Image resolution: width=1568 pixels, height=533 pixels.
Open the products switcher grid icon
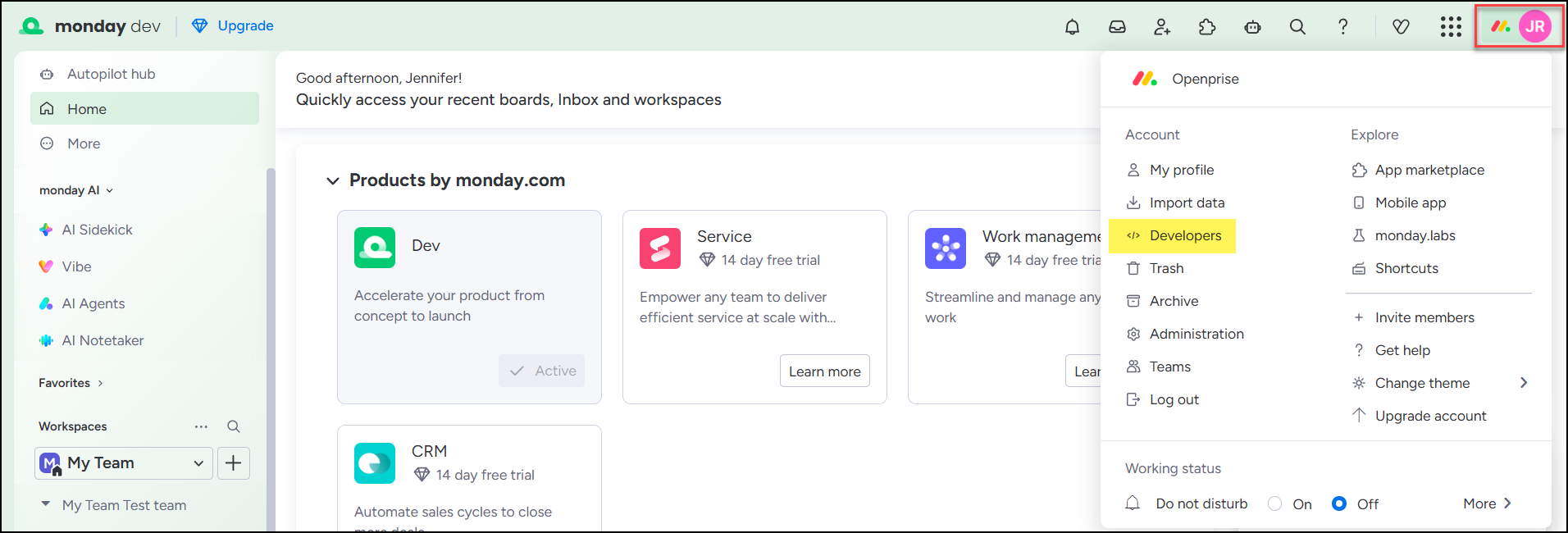(x=1451, y=27)
